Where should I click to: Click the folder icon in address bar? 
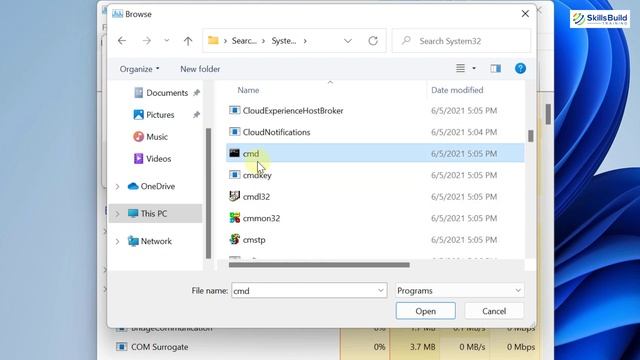(x=213, y=40)
